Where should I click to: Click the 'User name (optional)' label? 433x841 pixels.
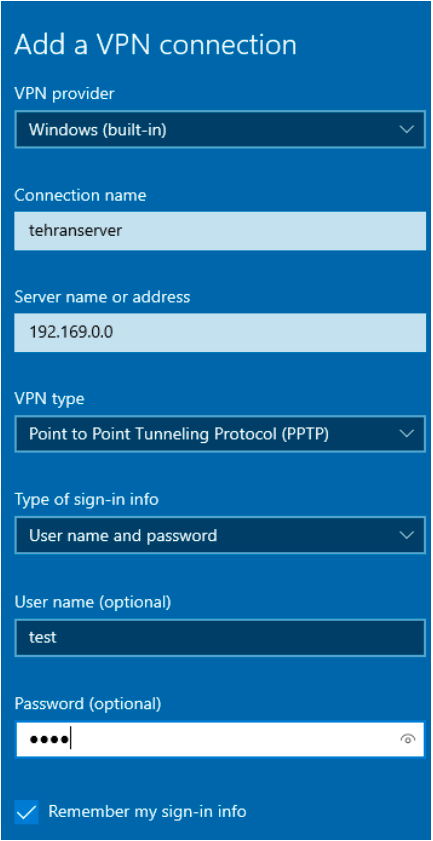tap(92, 602)
